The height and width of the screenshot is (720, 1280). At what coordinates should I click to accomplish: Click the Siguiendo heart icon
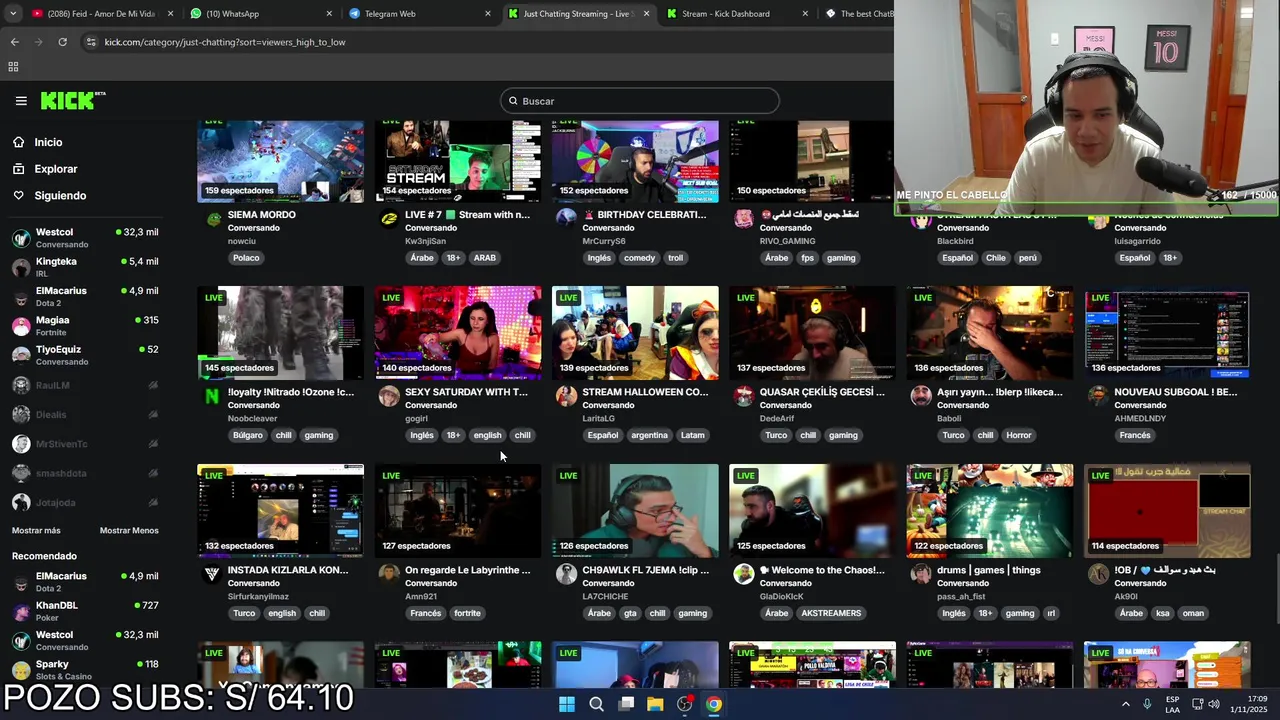click(18, 196)
